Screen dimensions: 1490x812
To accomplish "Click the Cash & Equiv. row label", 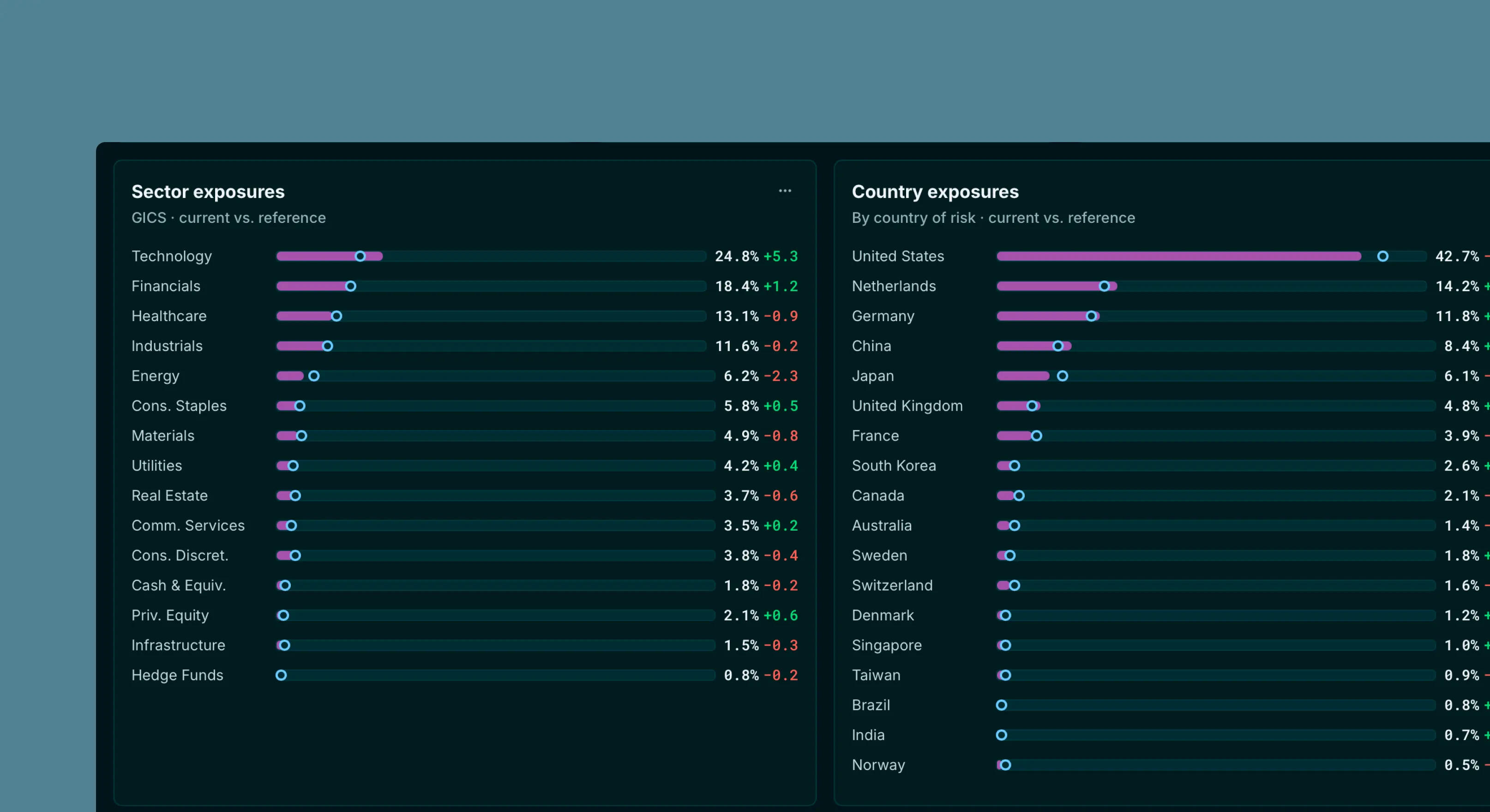I will [x=178, y=585].
